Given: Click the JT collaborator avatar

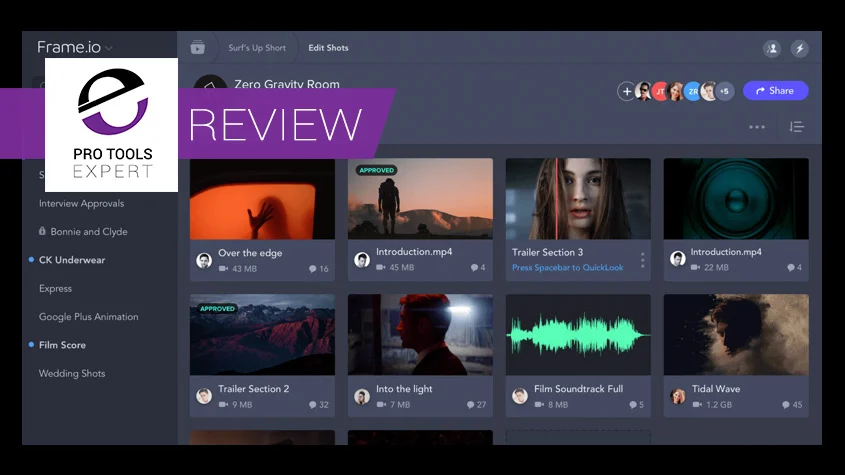Looking at the screenshot, I should [660, 91].
